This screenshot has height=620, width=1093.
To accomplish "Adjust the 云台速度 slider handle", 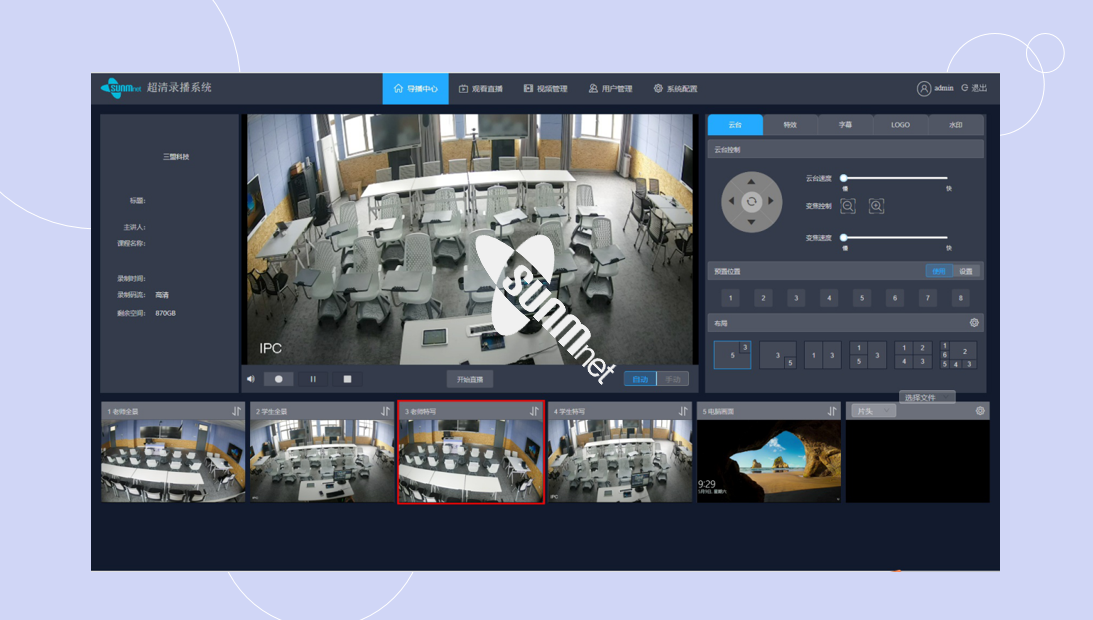I will click(x=844, y=178).
